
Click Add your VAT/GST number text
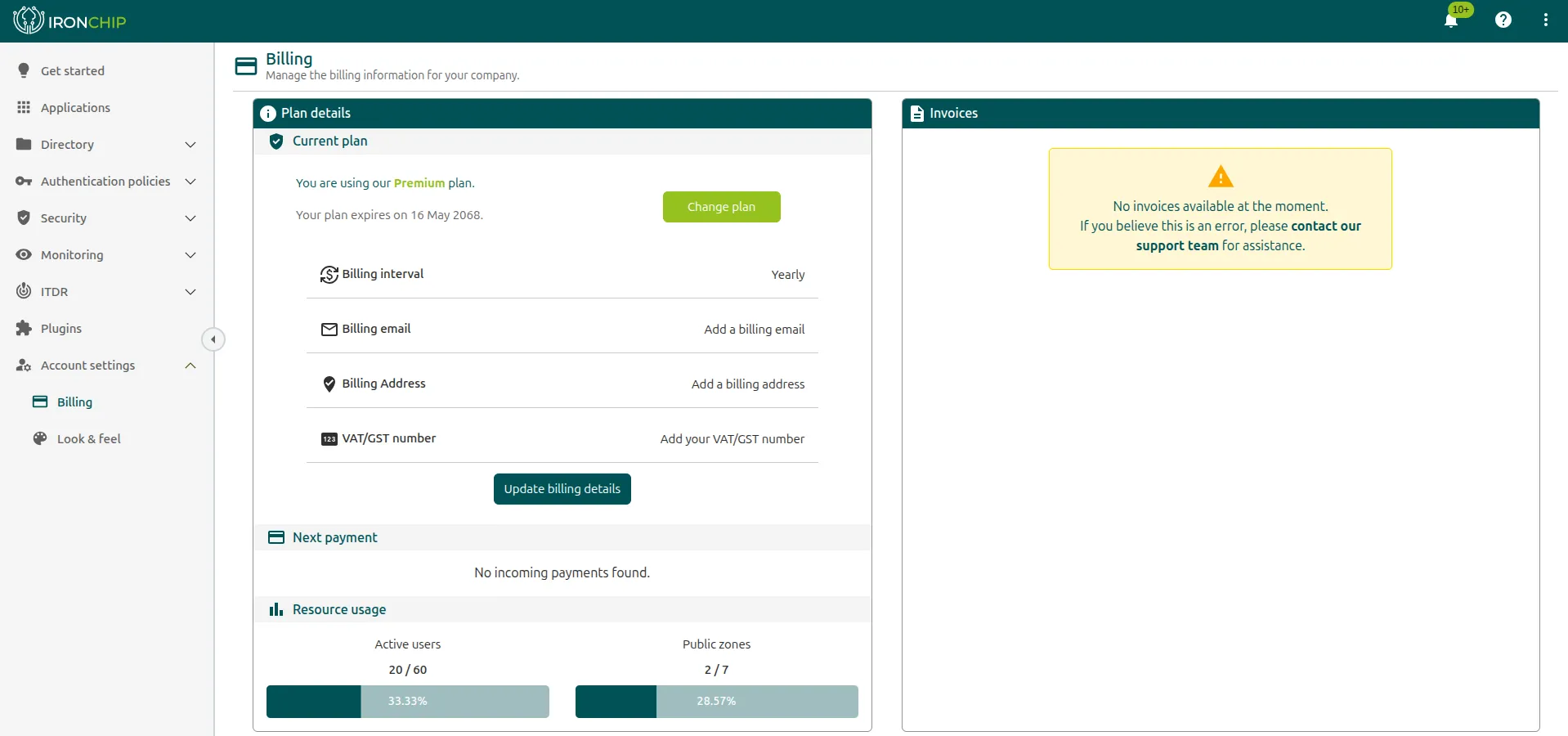(x=732, y=439)
